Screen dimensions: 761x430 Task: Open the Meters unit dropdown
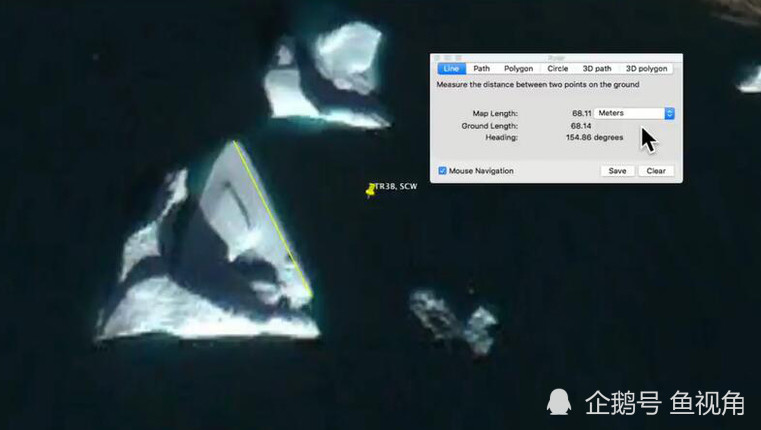click(634, 114)
